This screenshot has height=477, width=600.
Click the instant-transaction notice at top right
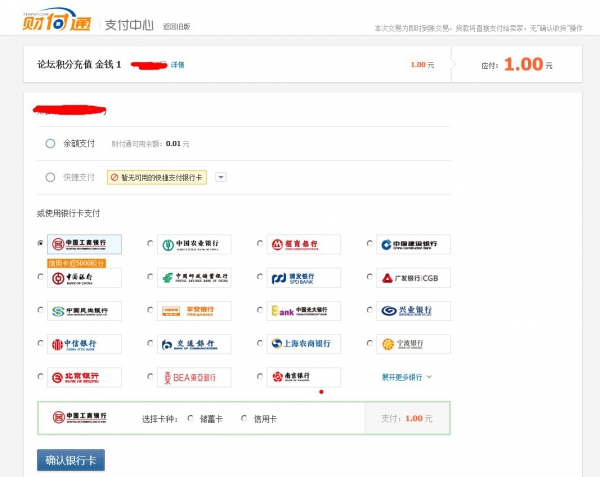(x=478, y=28)
